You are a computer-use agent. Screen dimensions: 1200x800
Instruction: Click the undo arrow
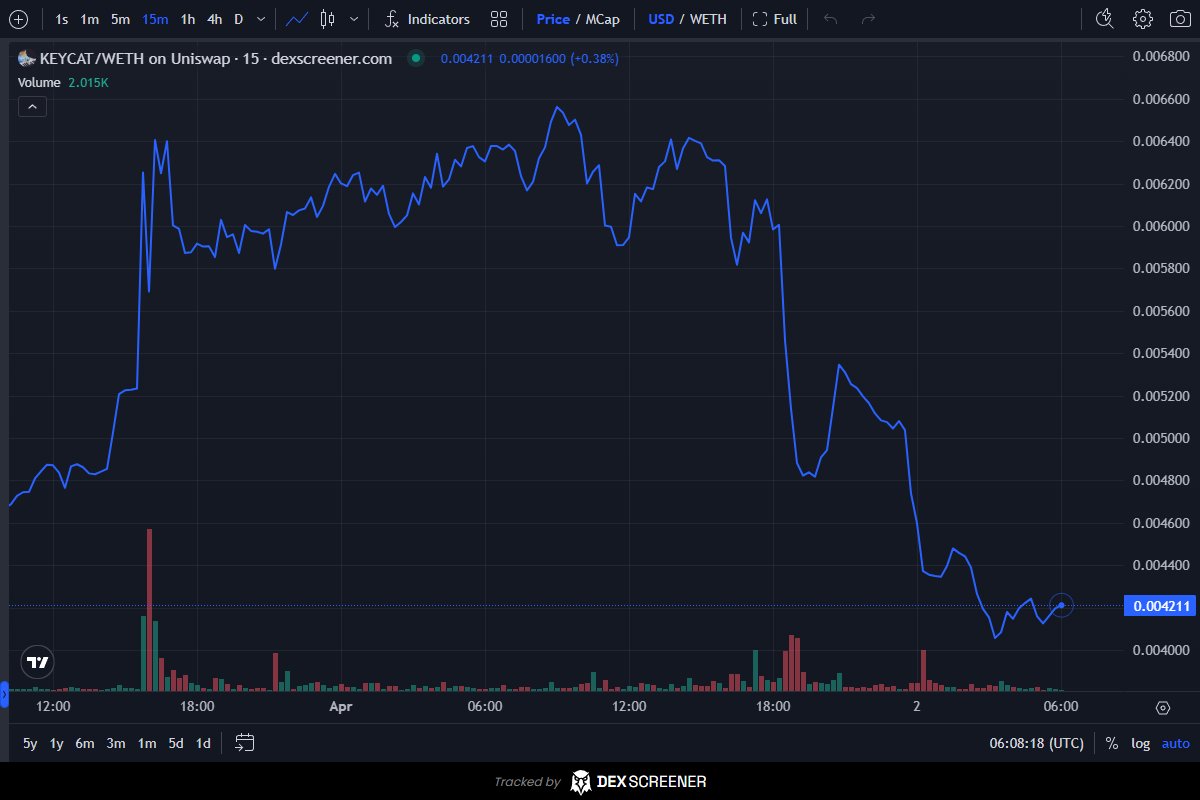tap(830, 19)
